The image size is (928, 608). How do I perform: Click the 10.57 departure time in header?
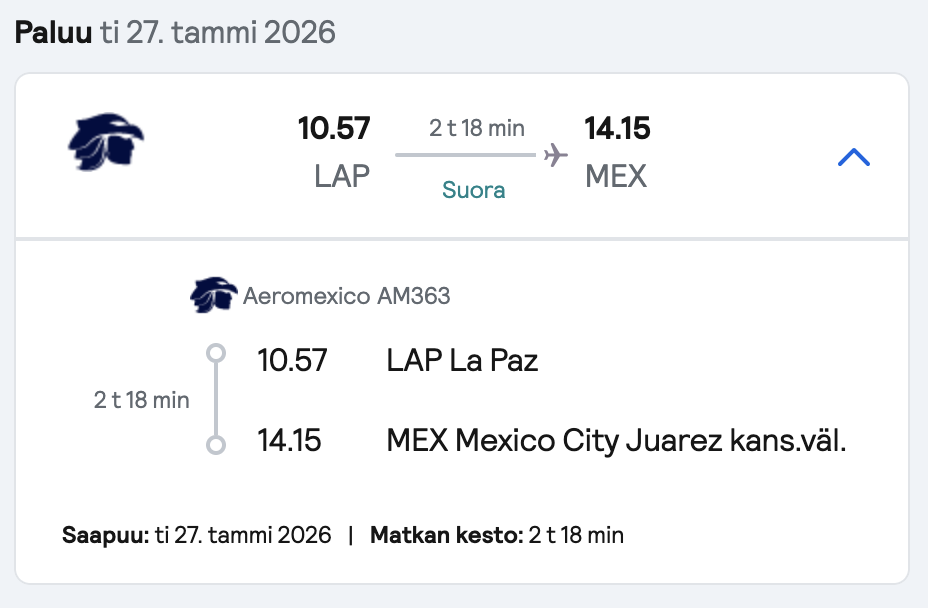(334, 128)
